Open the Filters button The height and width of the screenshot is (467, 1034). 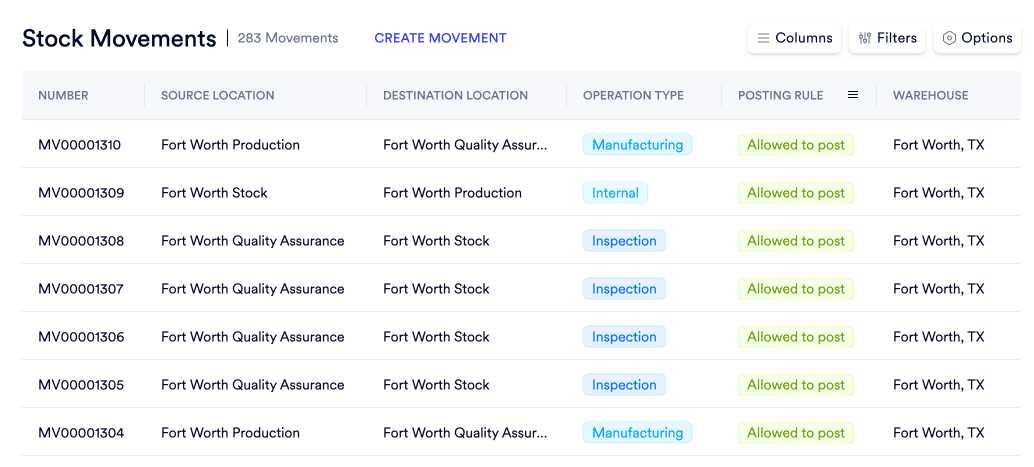[x=887, y=38]
